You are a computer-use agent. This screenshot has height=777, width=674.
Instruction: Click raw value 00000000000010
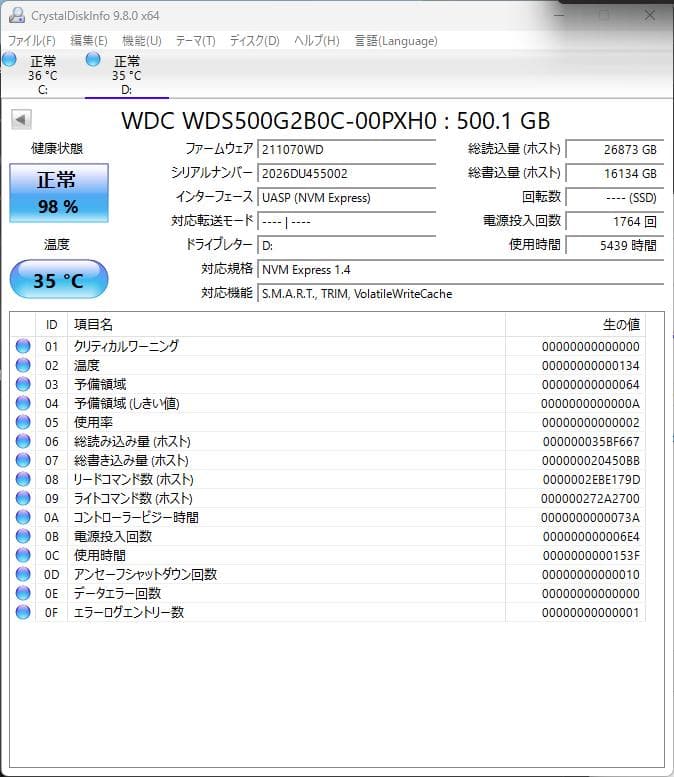[590, 574]
